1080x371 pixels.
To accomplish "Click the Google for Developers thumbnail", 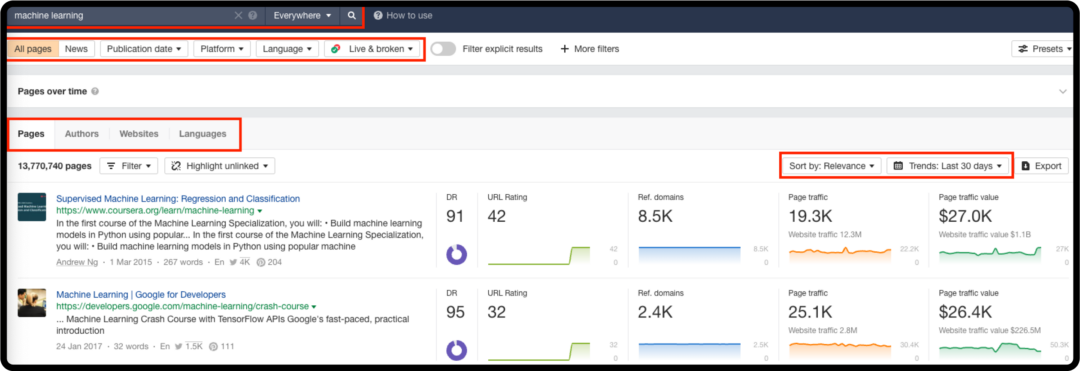I will 32,302.
